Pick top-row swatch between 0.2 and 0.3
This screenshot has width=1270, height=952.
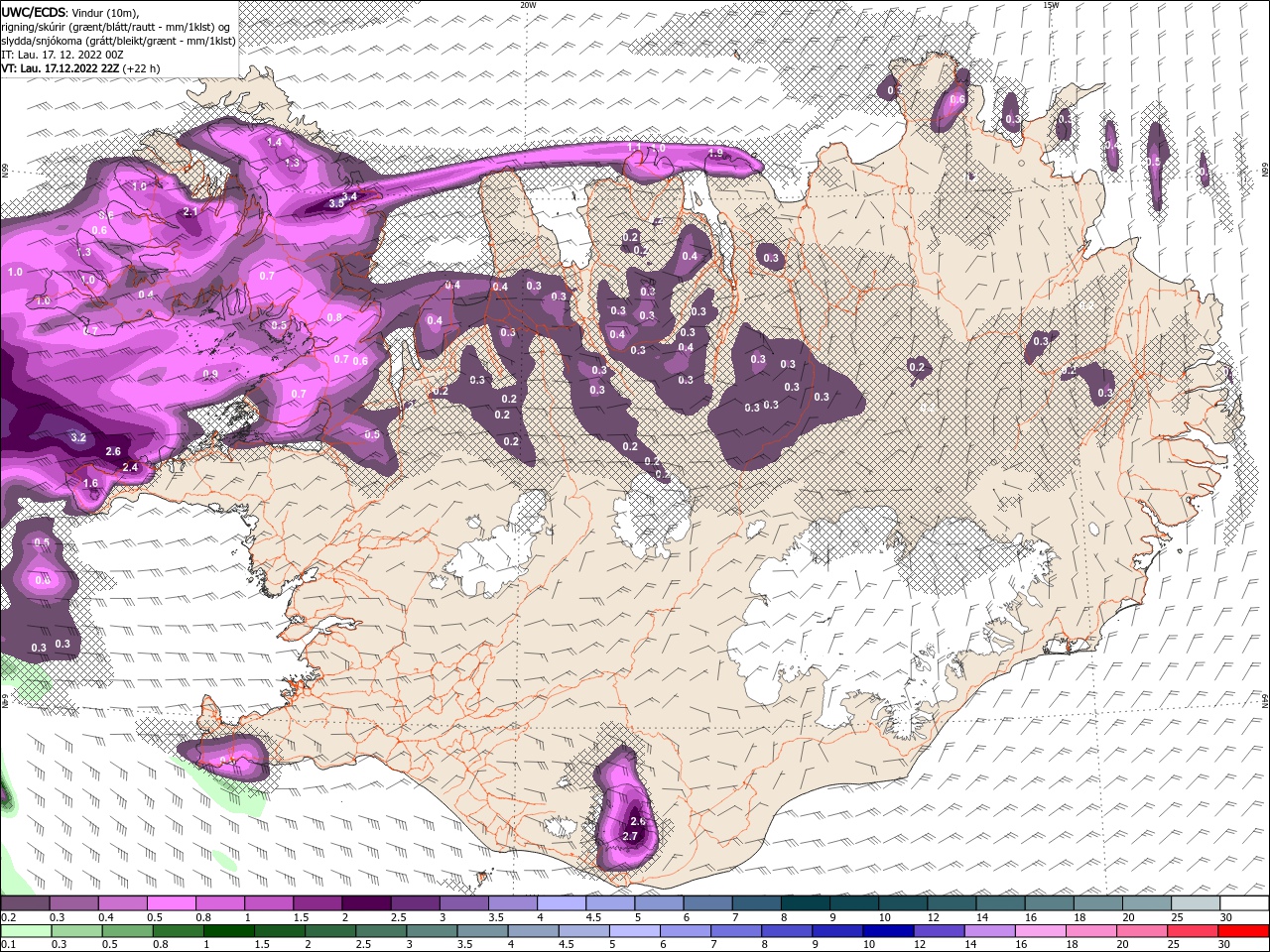click(x=25, y=903)
